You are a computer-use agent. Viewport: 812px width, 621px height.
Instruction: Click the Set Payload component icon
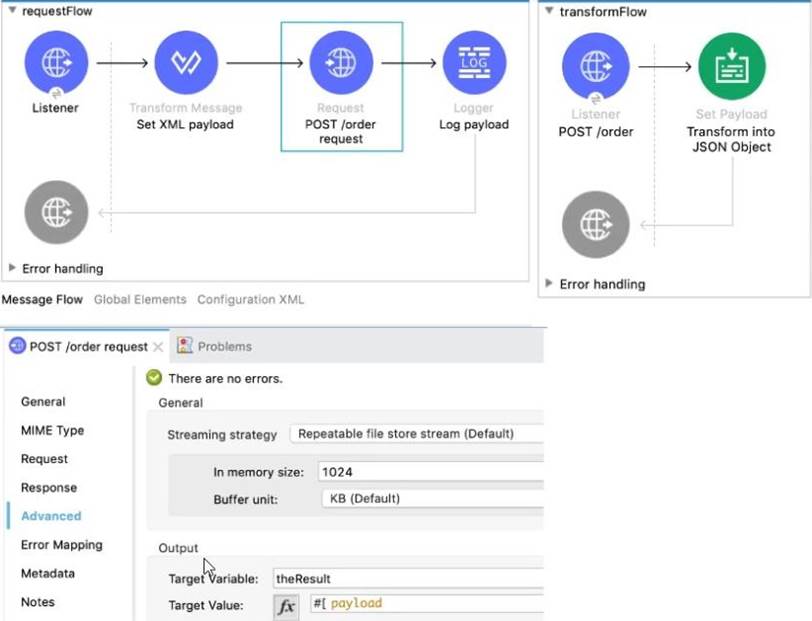[731, 67]
